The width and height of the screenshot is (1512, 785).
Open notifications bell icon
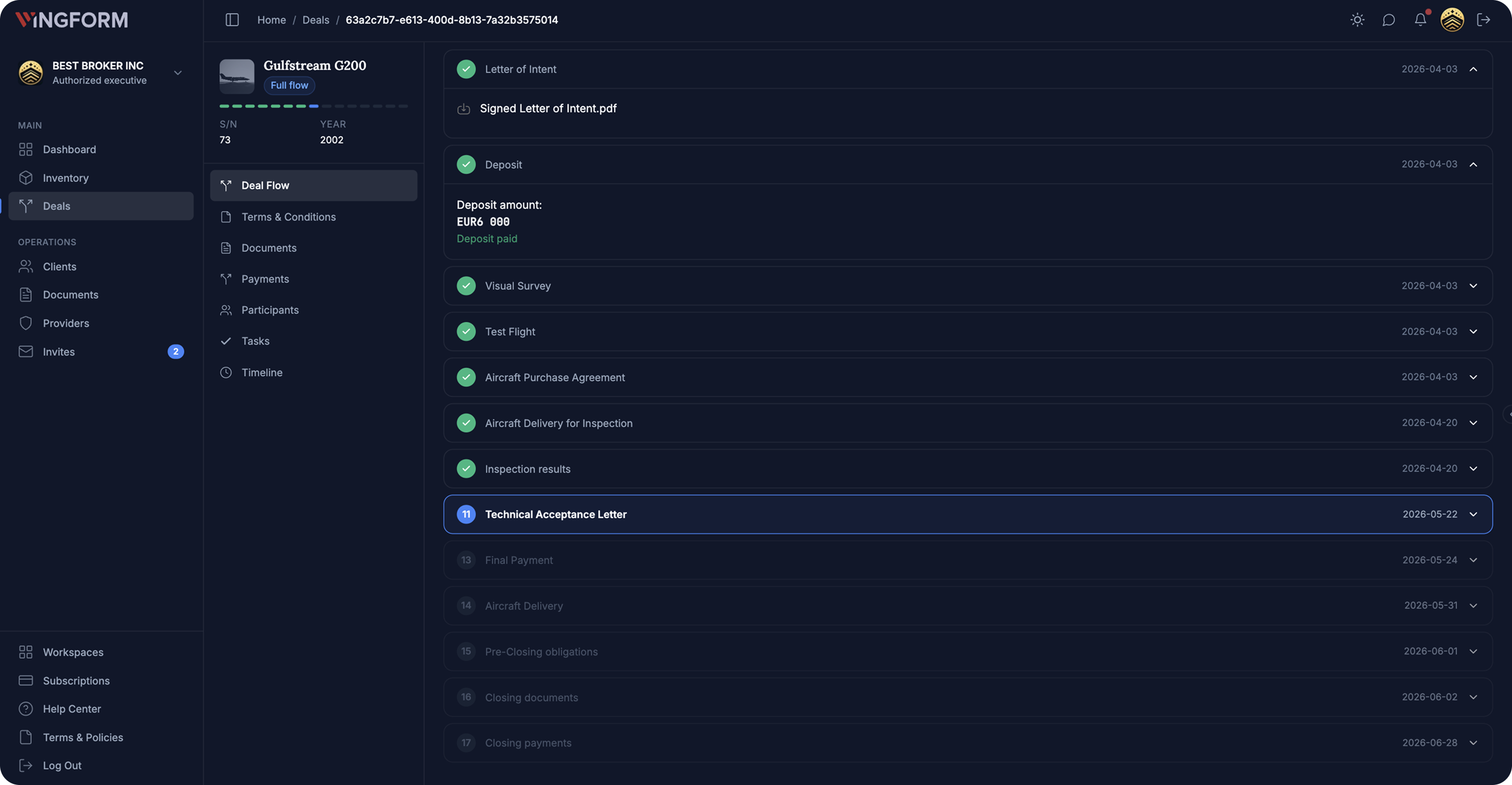point(1420,19)
